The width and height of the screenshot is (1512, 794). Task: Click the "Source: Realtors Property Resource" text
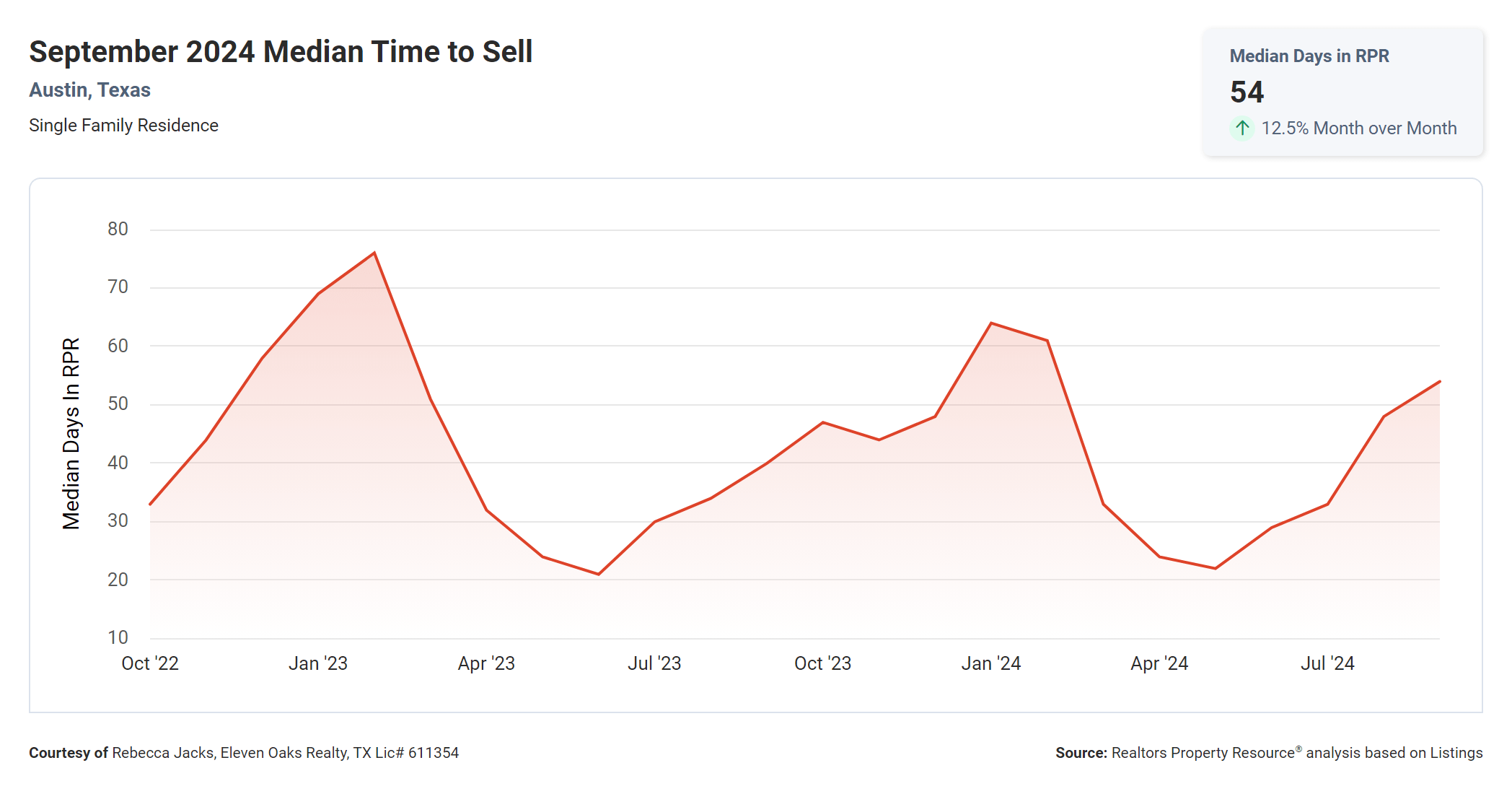pyautogui.click(x=1268, y=753)
